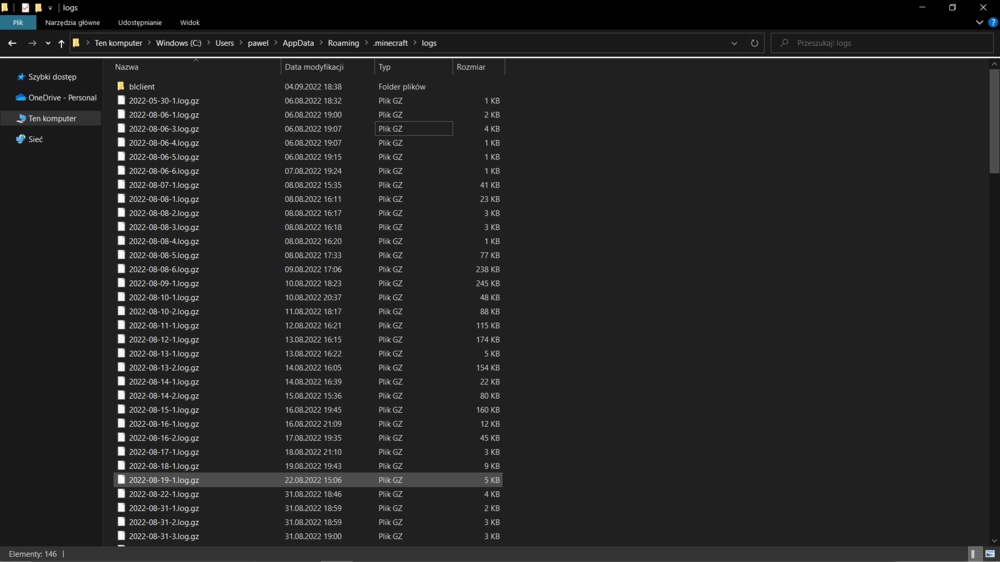Click the Ten komputer breadcrumb segment
This screenshot has width=1000, height=562.
(118, 43)
